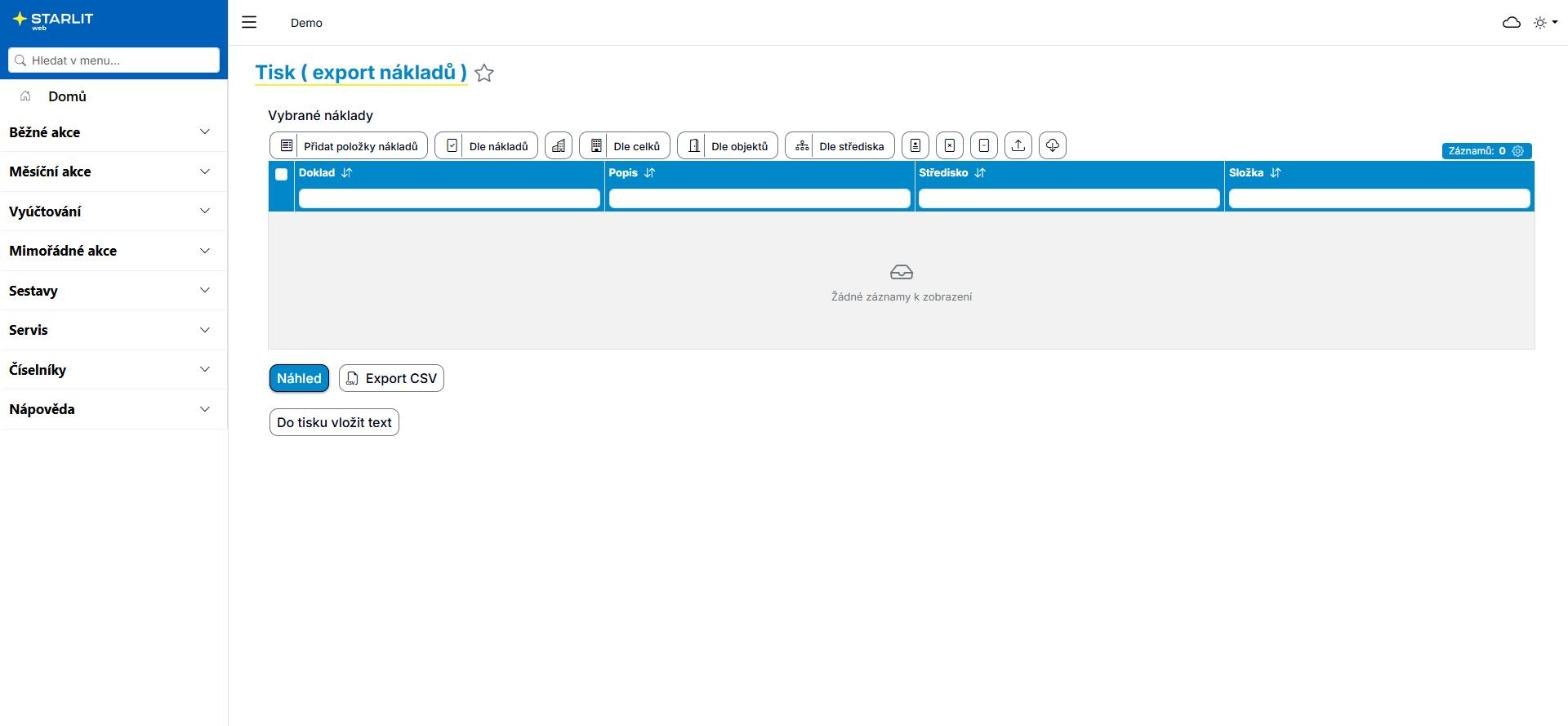Open the sun theme switcher dropdown
1568x726 pixels.
(1545, 22)
